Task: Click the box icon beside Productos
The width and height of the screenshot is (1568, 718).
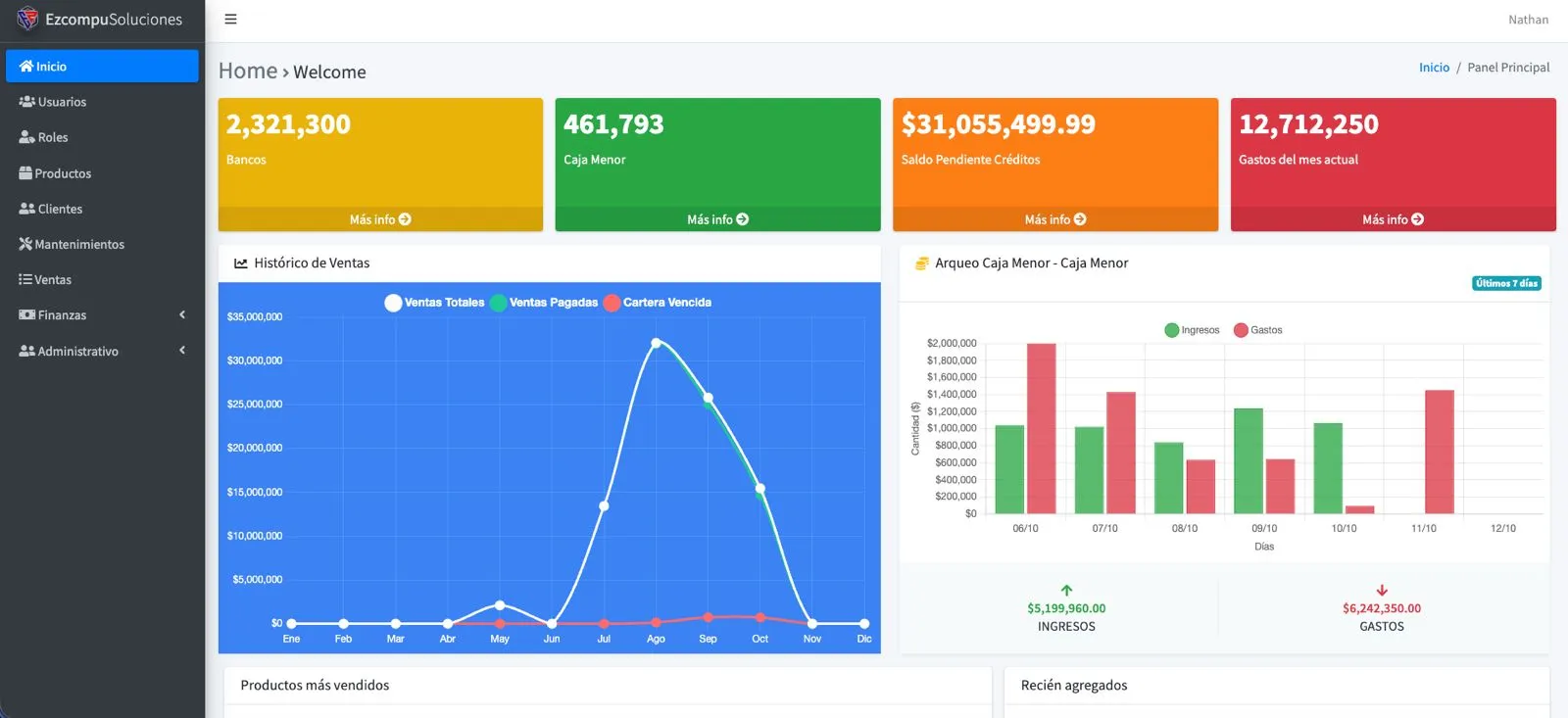Action: coord(25,173)
